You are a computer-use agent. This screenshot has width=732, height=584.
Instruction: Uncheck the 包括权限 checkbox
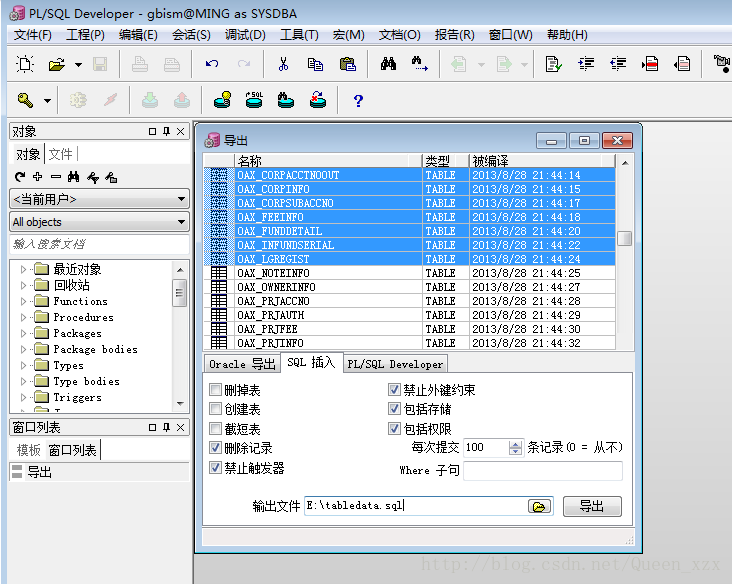394,429
